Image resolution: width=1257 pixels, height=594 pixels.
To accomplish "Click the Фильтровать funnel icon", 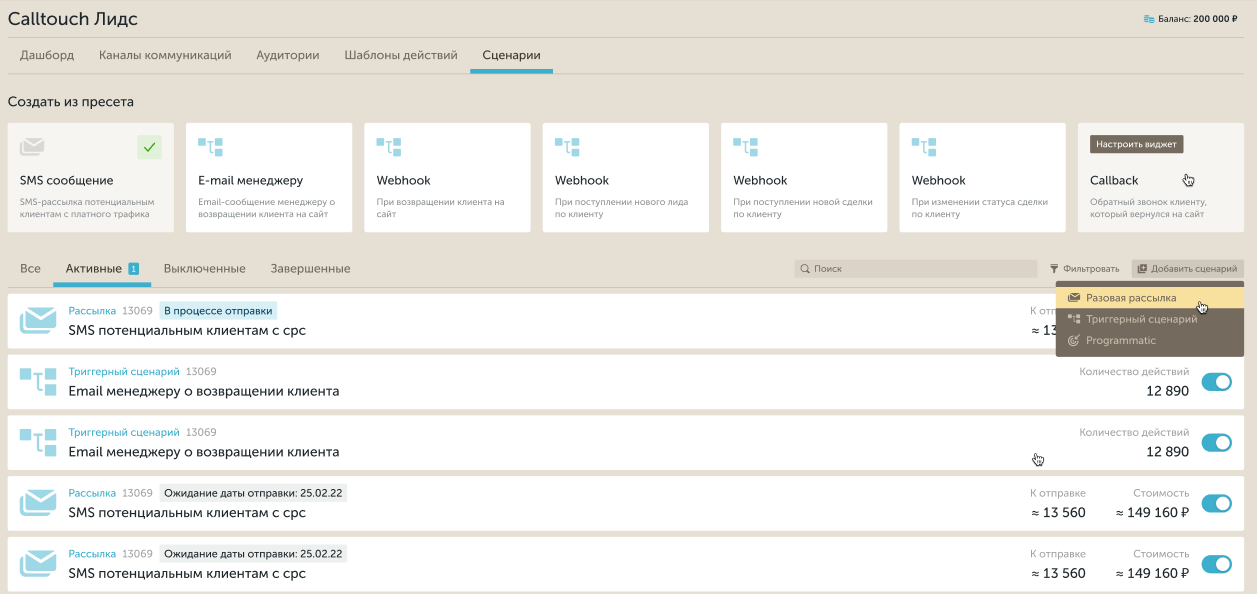I will click(1054, 269).
